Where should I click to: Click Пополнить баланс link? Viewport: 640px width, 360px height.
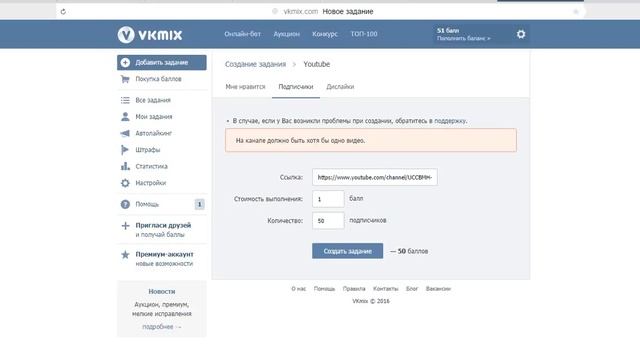[464, 38]
